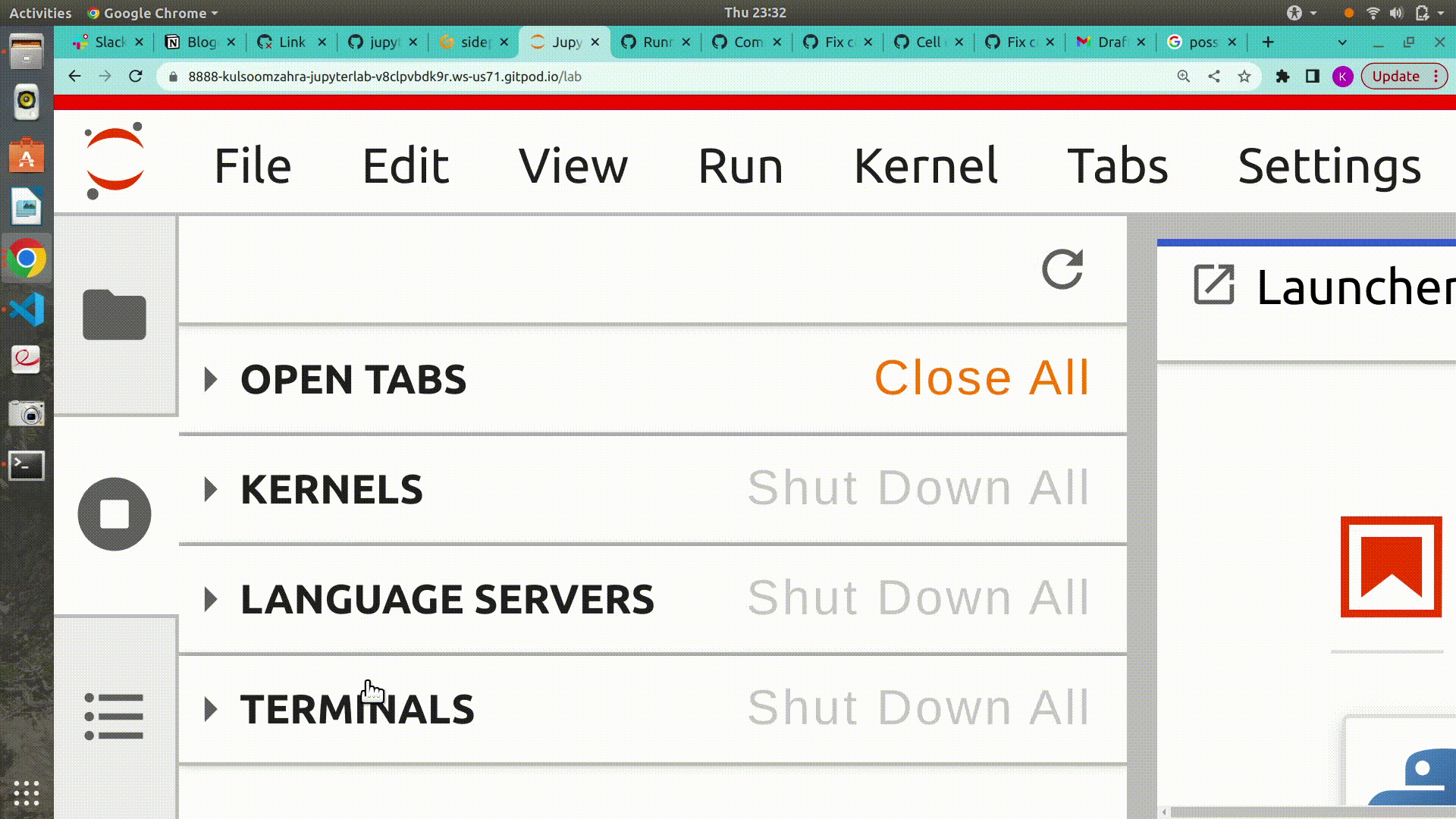
Task: Click the Chrome Update button
Action: click(x=1395, y=77)
